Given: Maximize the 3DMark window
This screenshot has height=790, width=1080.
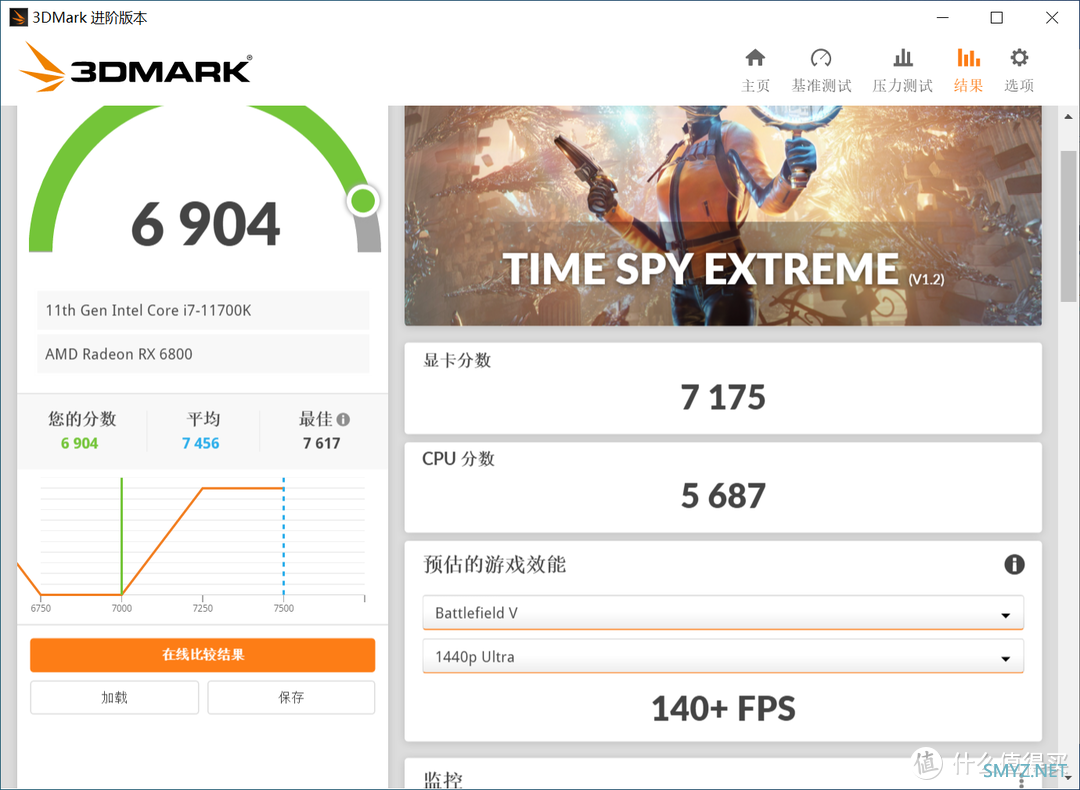Looking at the screenshot, I should click(997, 17).
